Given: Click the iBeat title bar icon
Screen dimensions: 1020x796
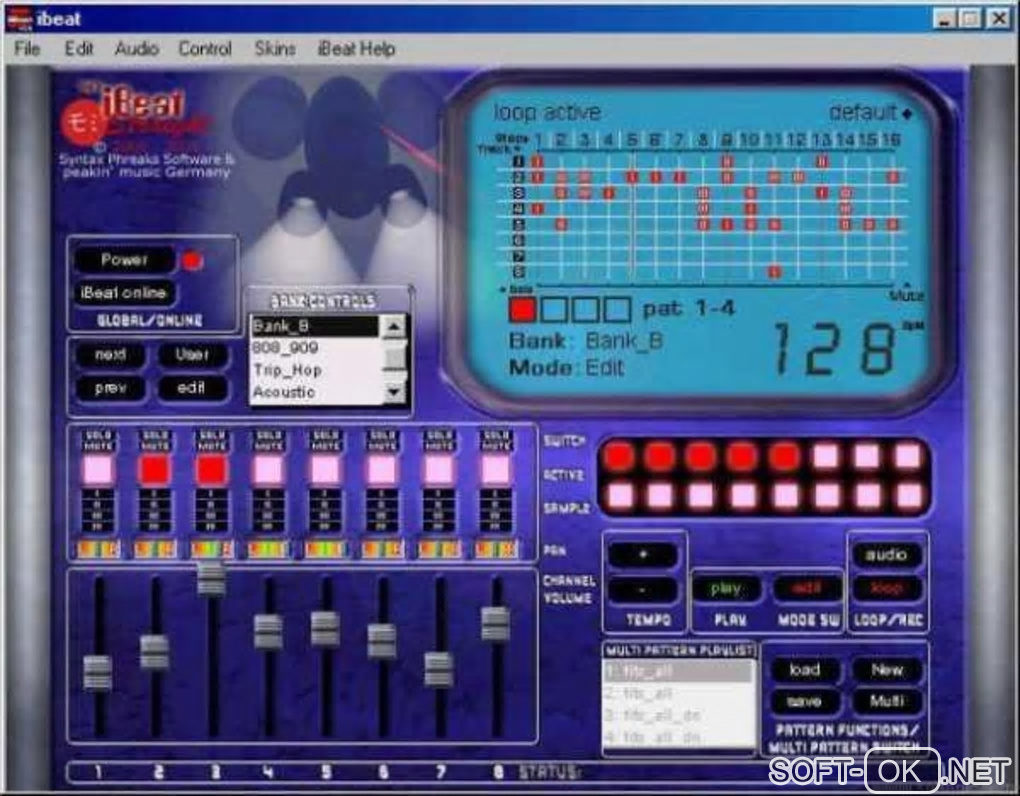Looking at the screenshot, I should click(19, 19).
